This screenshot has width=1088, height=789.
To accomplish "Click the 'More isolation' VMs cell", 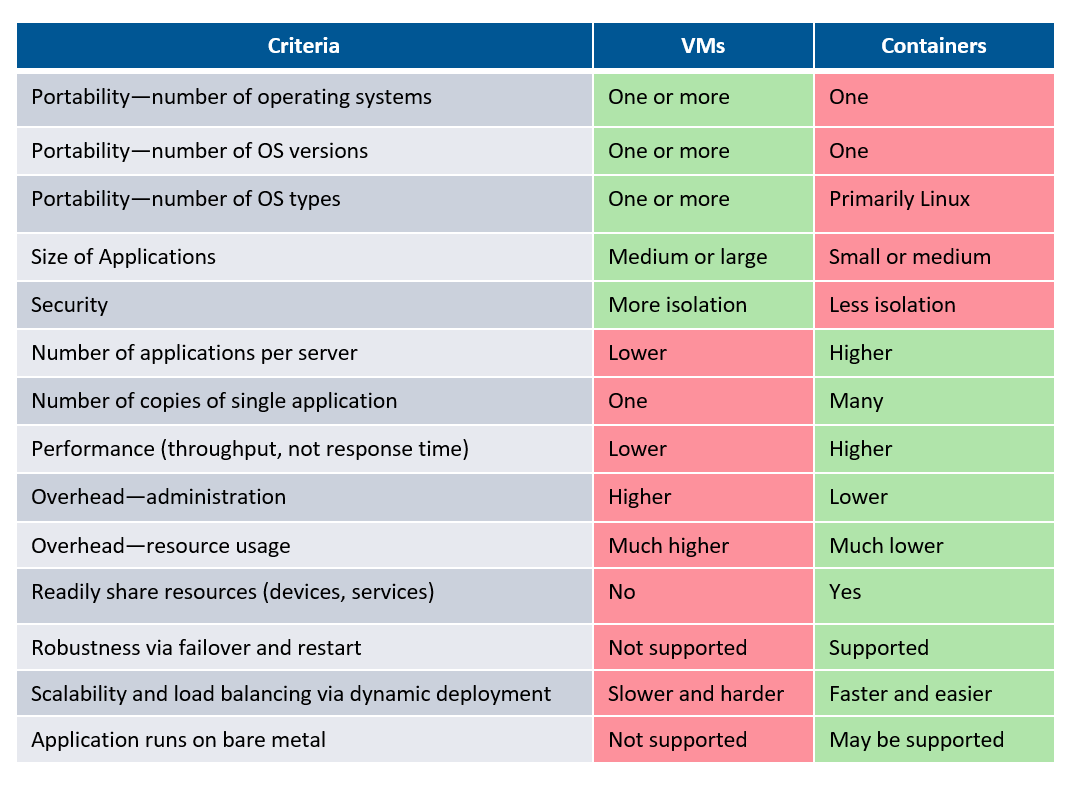I will click(x=677, y=305).
